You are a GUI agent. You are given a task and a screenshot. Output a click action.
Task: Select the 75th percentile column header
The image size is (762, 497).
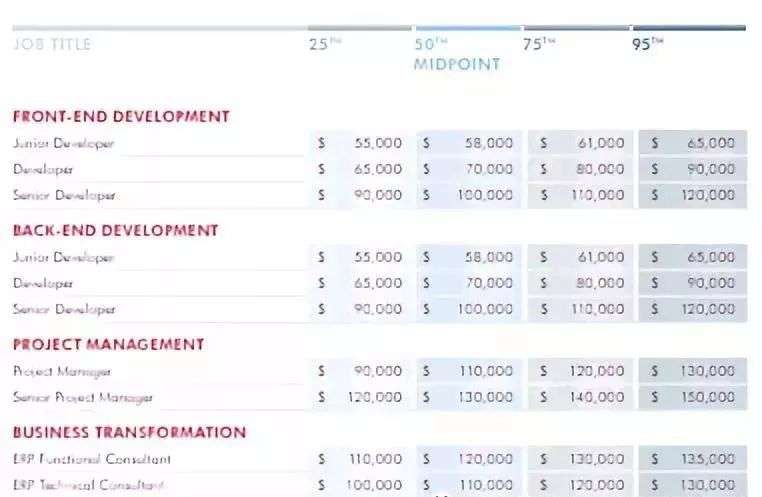[538, 44]
